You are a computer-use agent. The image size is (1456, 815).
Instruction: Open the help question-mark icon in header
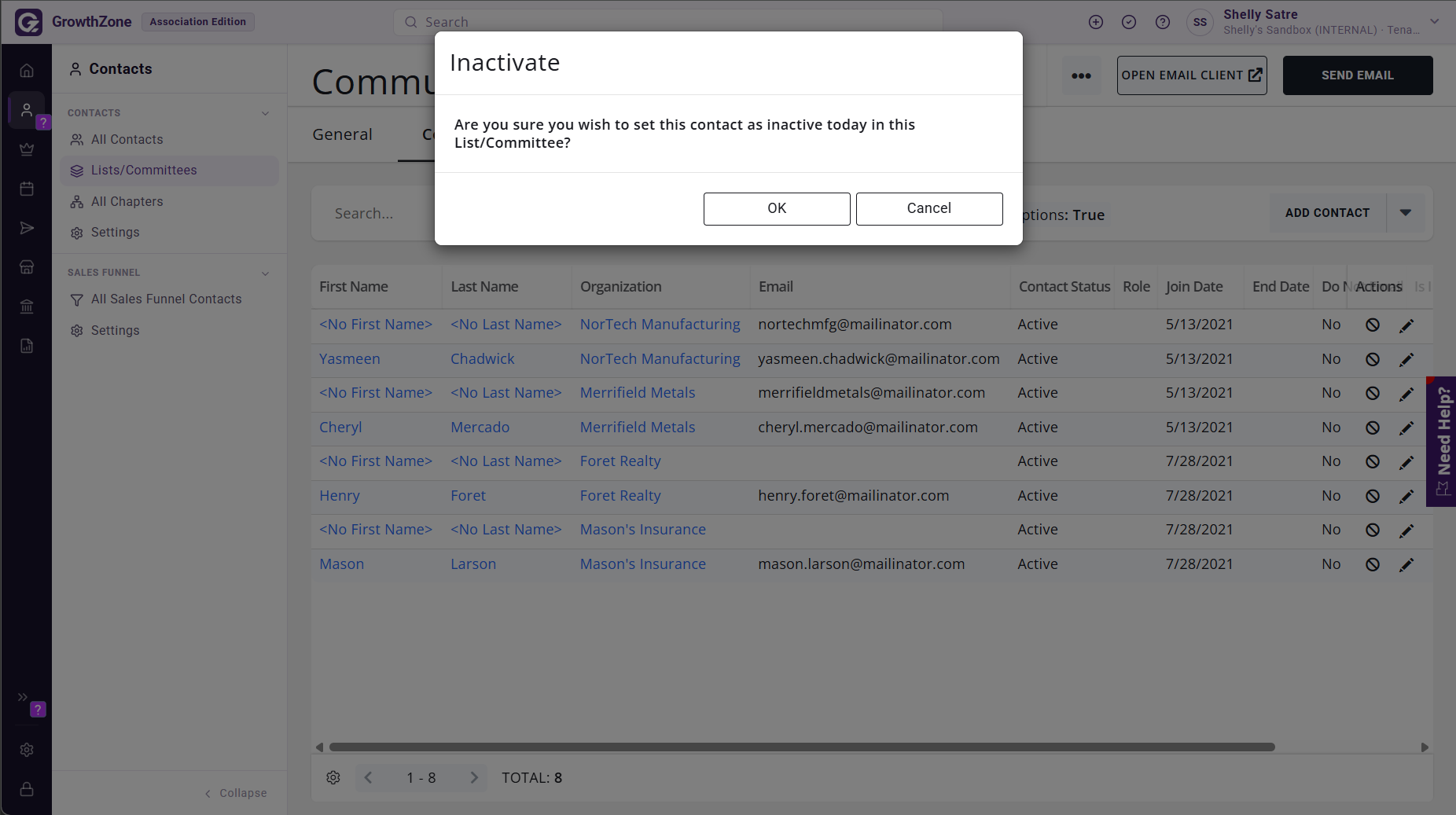click(1163, 22)
